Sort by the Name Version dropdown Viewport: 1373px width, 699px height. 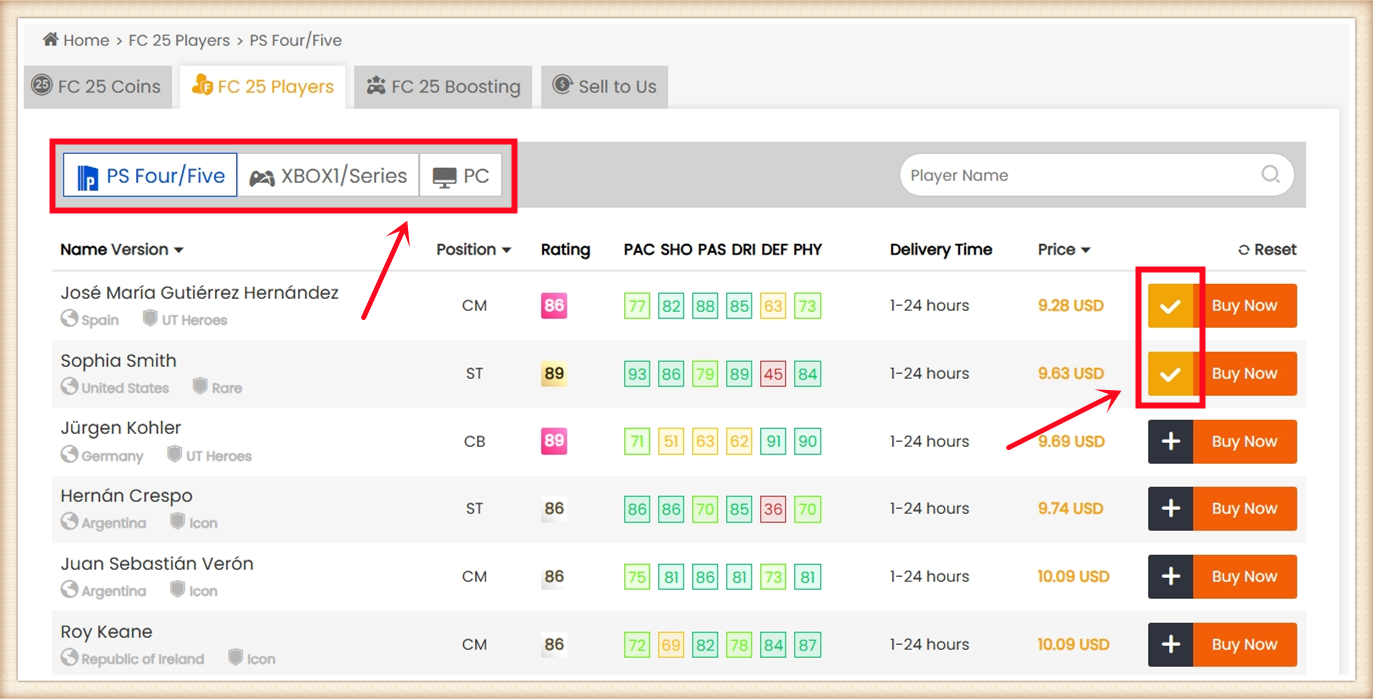(122, 250)
